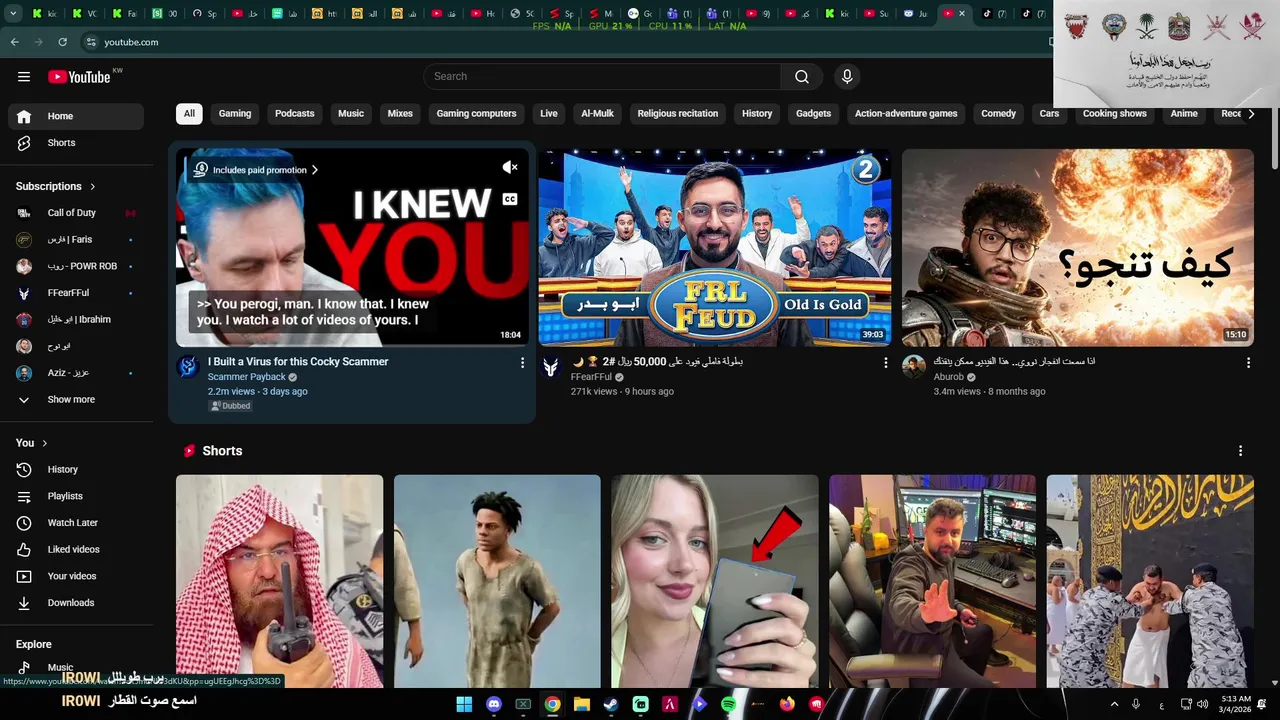Viewport: 1280px width, 720px height.
Task: Open the POWR ROB subscription
Action: (76, 266)
